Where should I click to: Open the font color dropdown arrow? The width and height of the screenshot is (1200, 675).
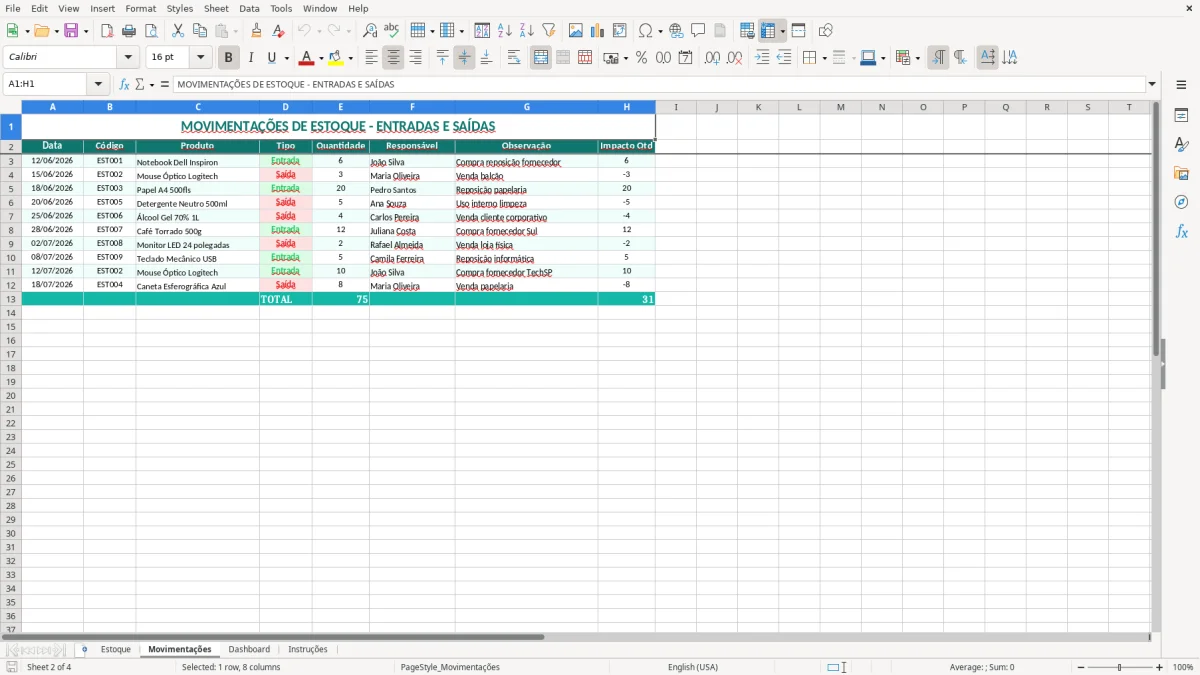[321, 59]
